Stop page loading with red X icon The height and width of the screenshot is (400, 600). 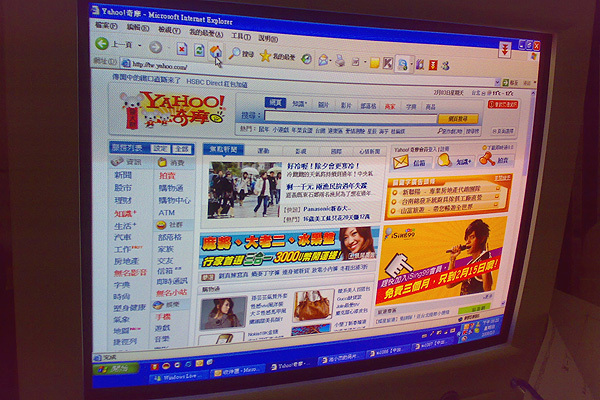tap(182, 49)
